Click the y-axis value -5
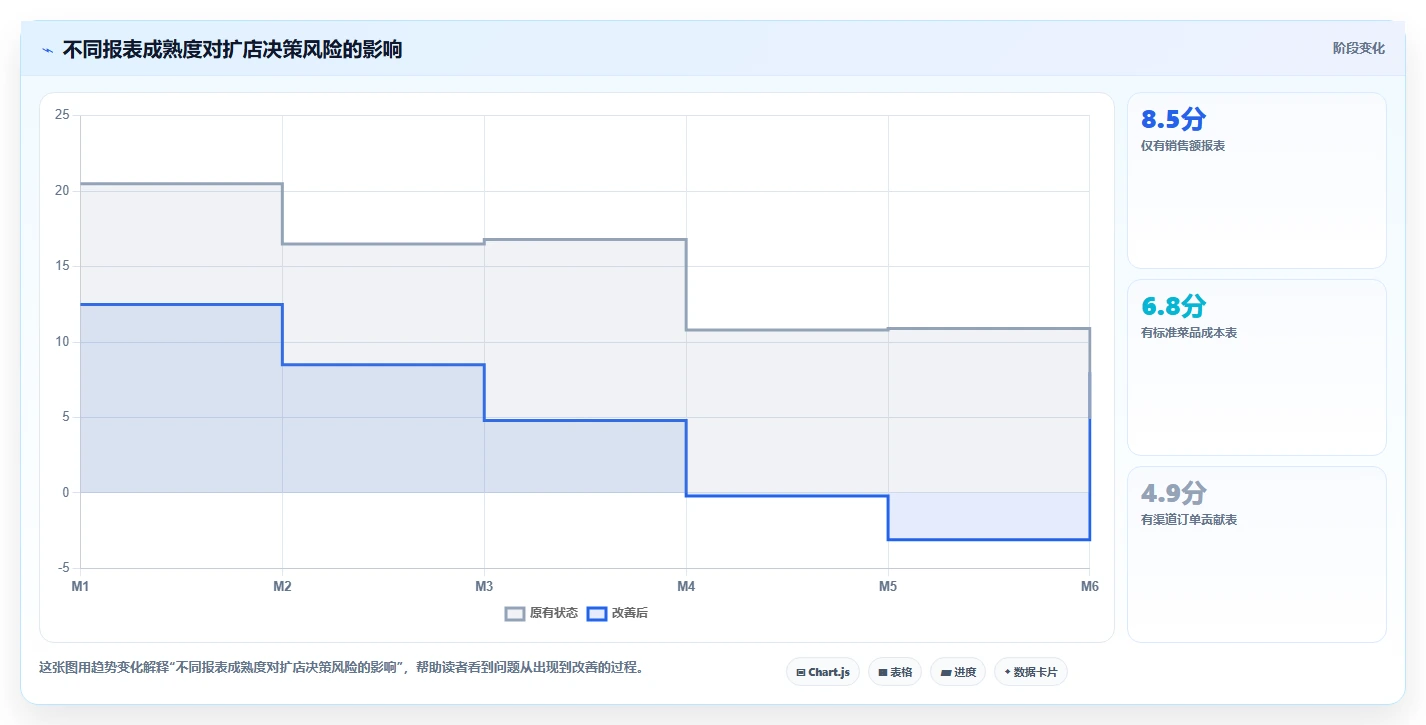 tap(64, 568)
